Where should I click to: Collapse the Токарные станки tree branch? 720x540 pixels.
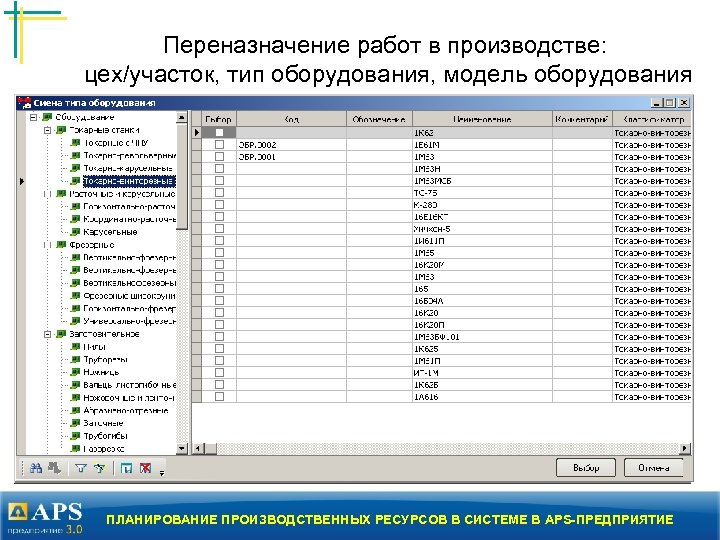point(47,130)
